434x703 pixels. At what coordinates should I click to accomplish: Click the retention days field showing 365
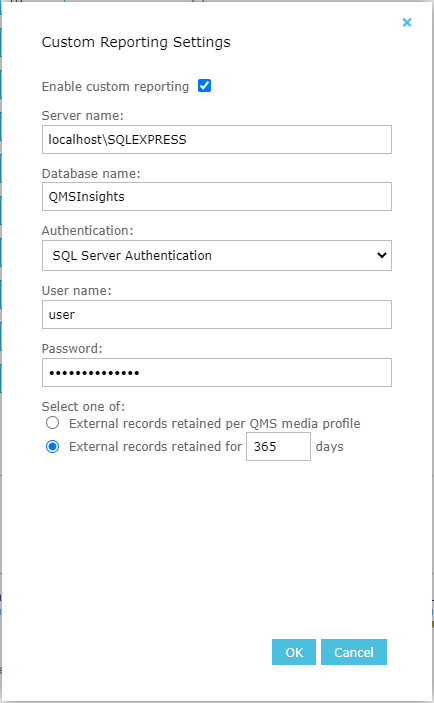pos(278,447)
